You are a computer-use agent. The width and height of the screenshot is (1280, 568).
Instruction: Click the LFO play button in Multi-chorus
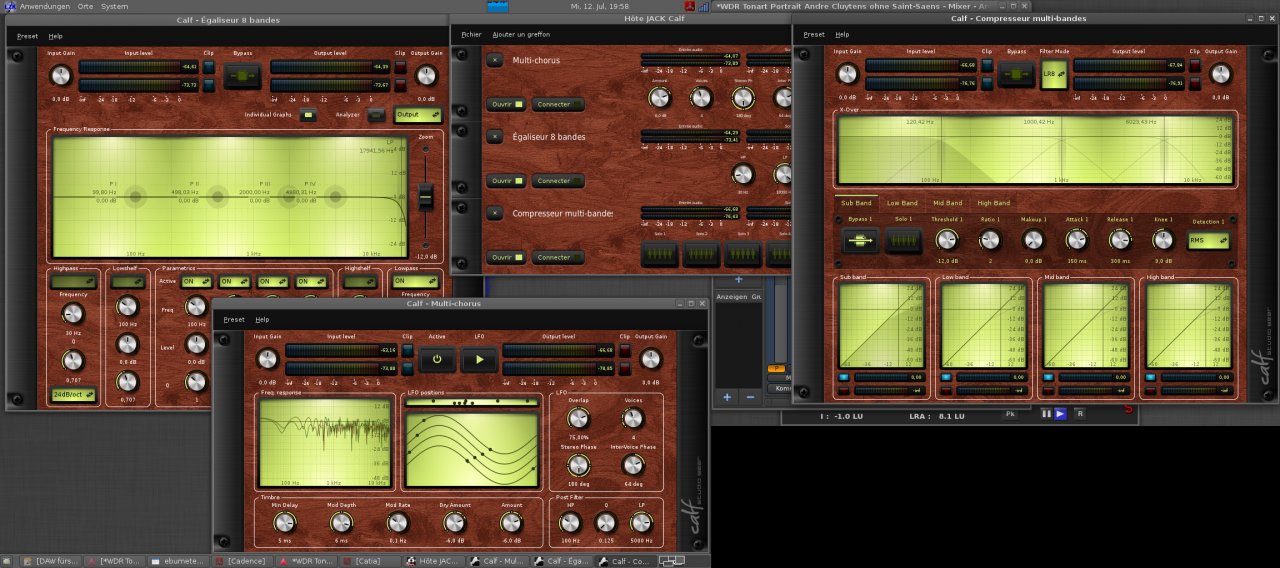point(479,360)
